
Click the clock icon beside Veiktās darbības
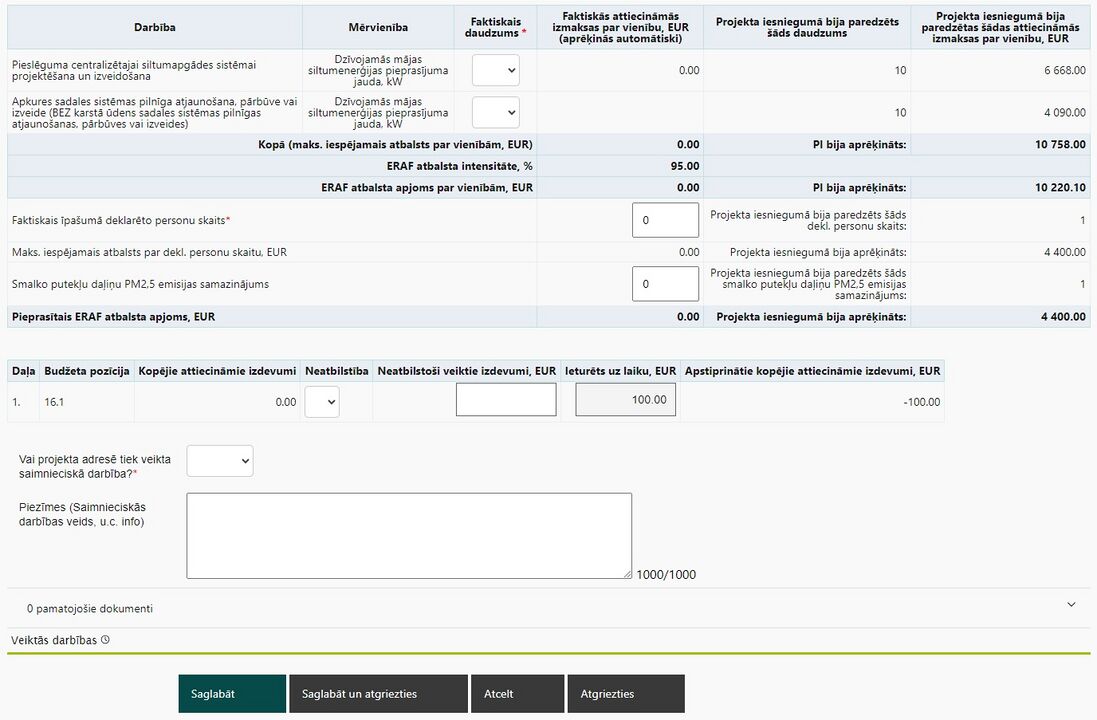click(105, 640)
